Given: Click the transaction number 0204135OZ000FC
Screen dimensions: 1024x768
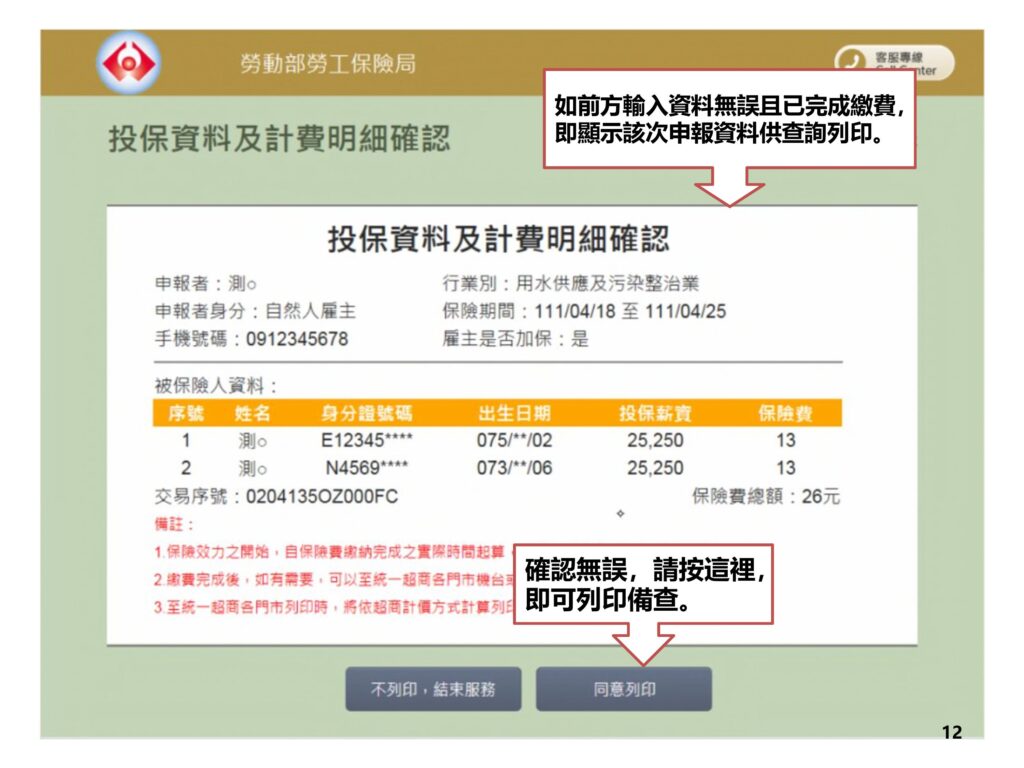Looking at the screenshot, I should click(322, 497).
